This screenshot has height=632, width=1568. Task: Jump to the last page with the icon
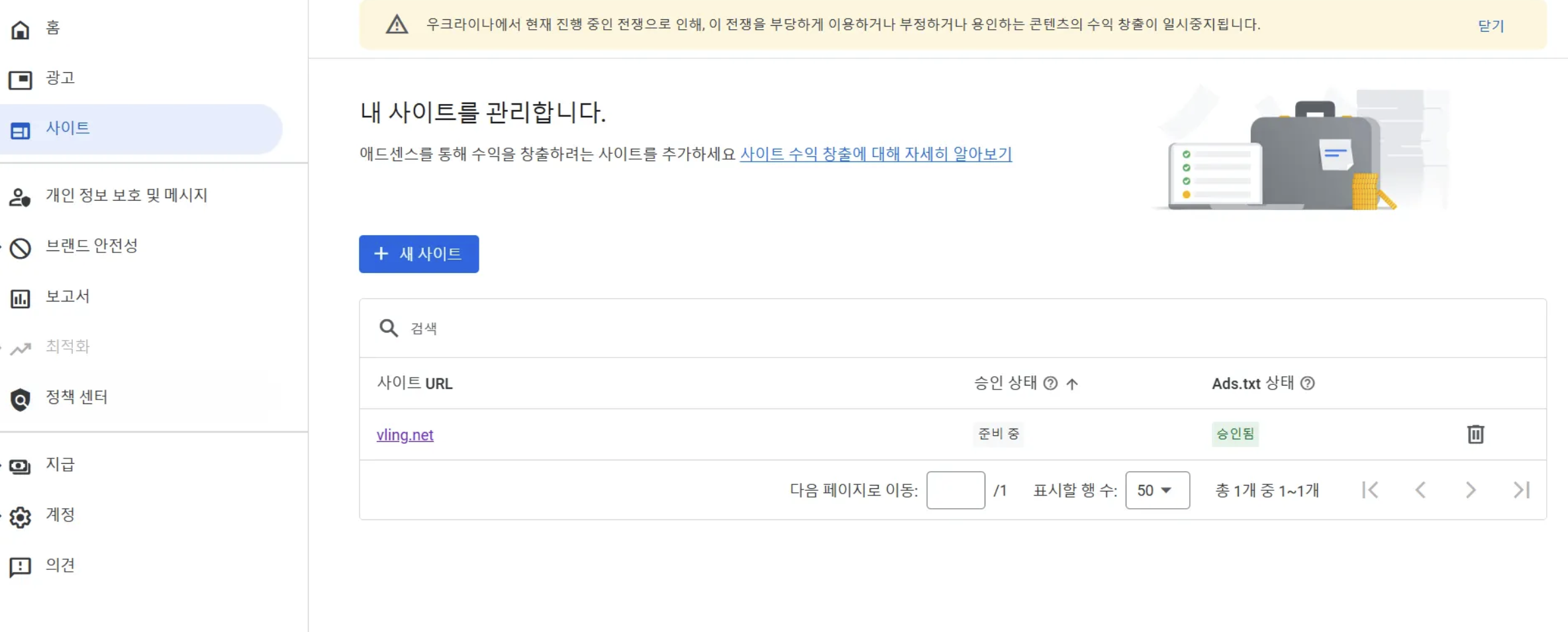1522,490
